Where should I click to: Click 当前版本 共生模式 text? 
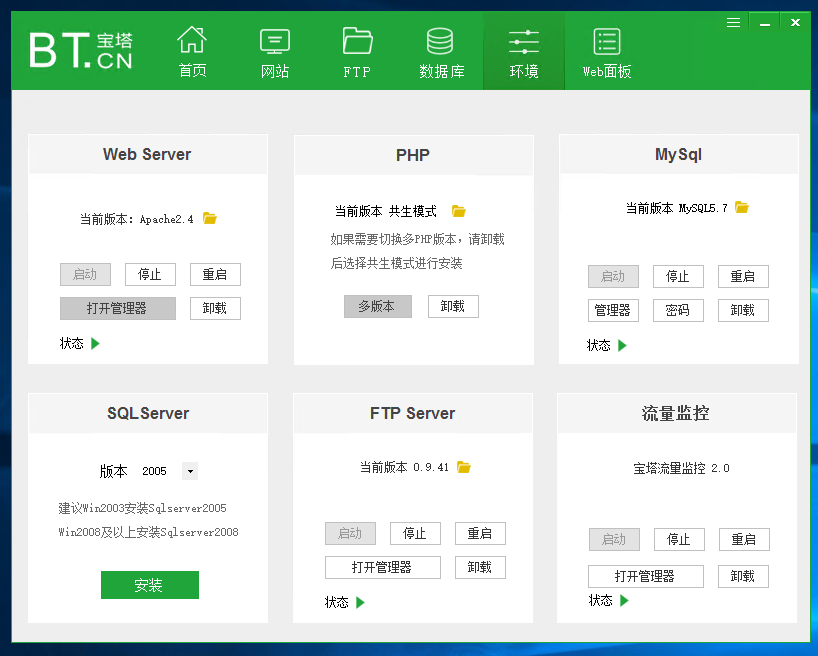coord(386,211)
